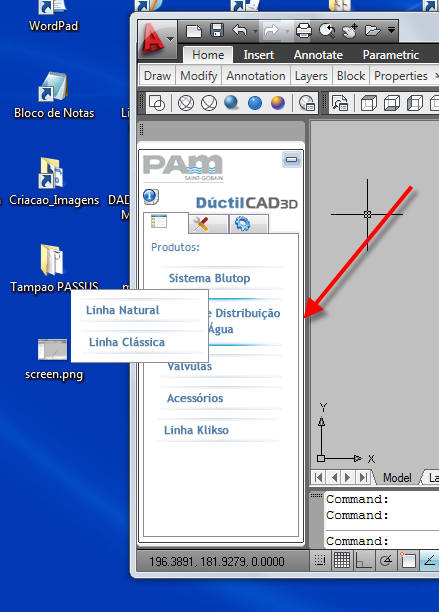Click the third cube view icon
Screen dimensions: 439x612
tap(415, 103)
